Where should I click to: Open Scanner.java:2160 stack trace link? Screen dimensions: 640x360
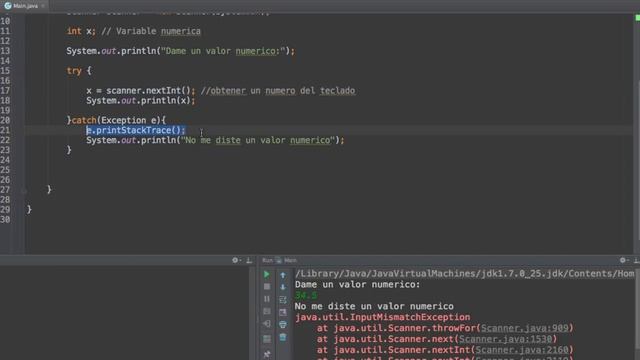(x=522, y=350)
